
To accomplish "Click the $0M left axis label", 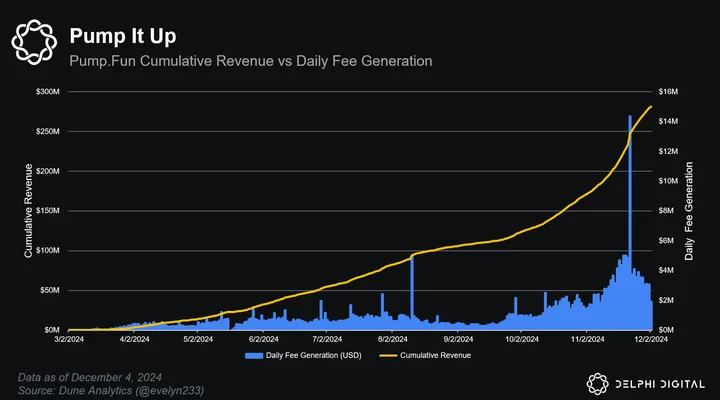I will (52, 330).
